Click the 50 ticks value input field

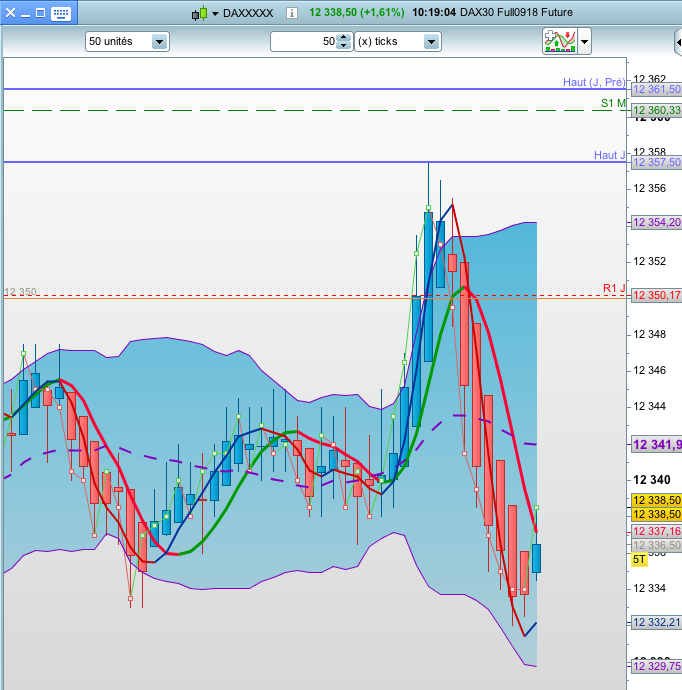tap(304, 41)
